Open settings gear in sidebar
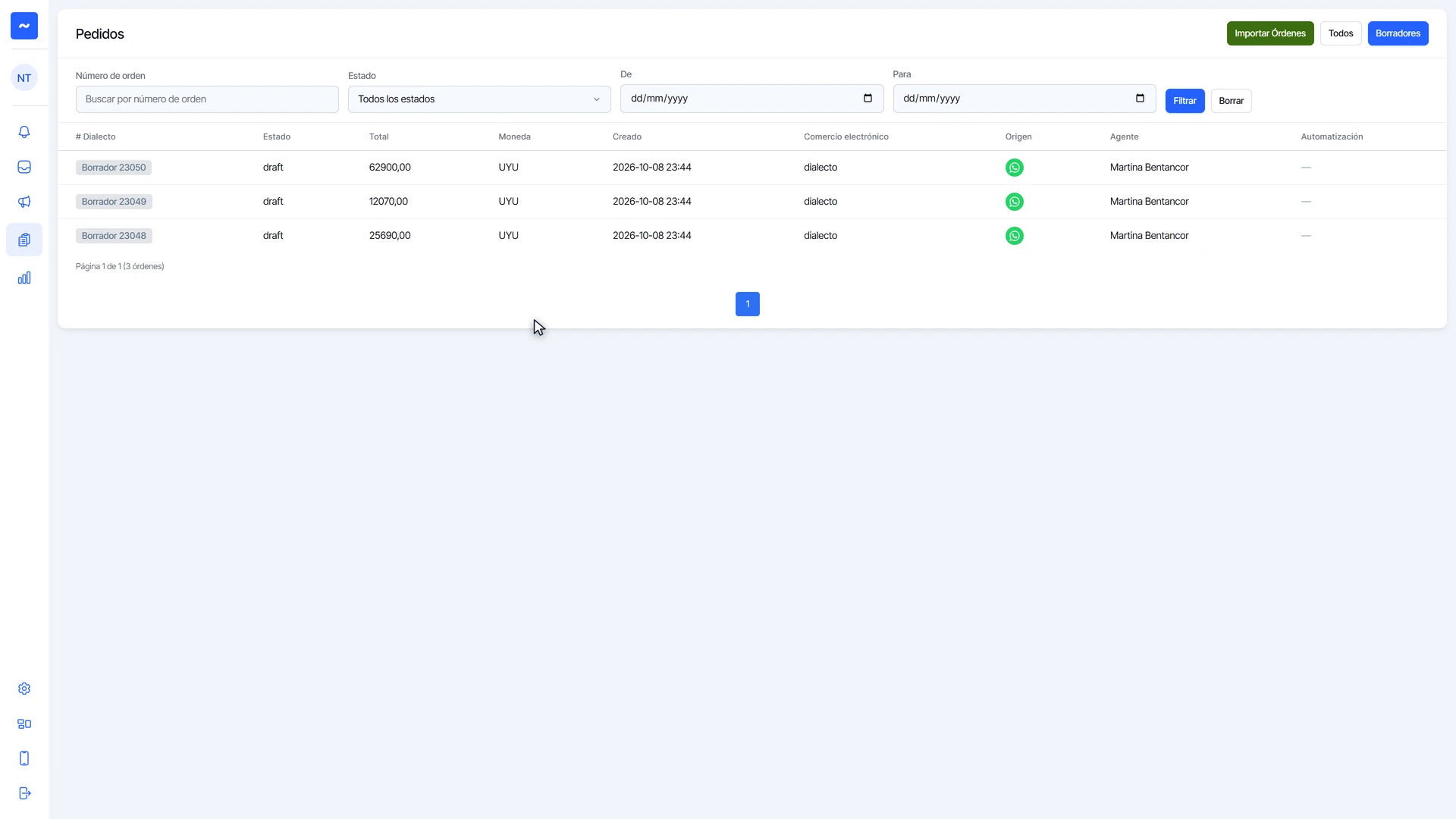Image resolution: width=1456 pixels, height=819 pixels. pyautogui.click(x=24, y=689)
